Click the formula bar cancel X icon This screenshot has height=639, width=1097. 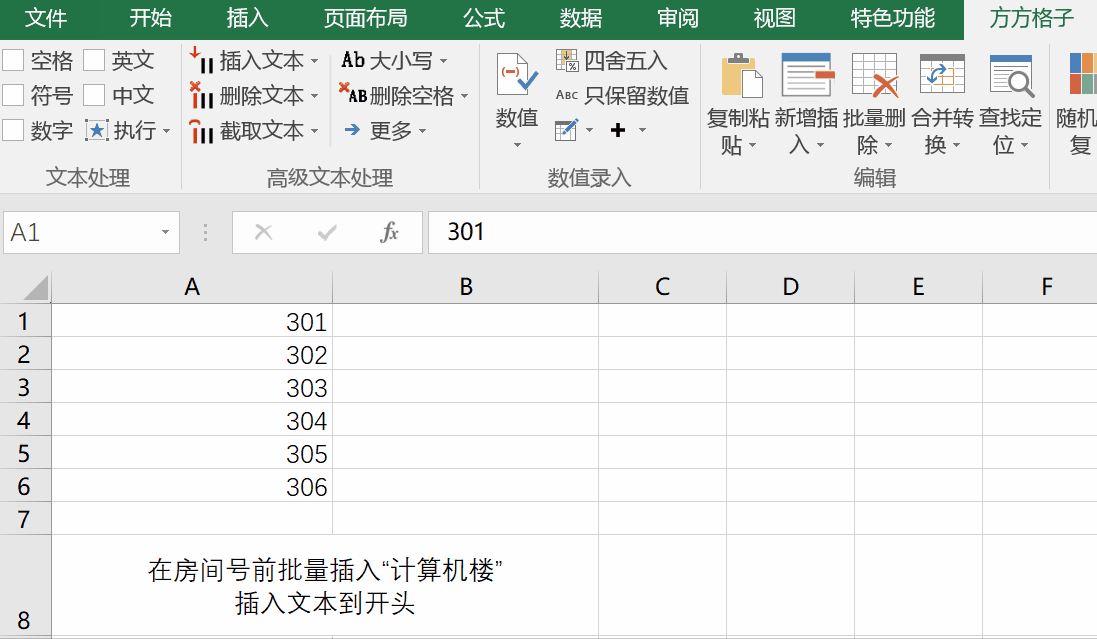tap(264, 232)
